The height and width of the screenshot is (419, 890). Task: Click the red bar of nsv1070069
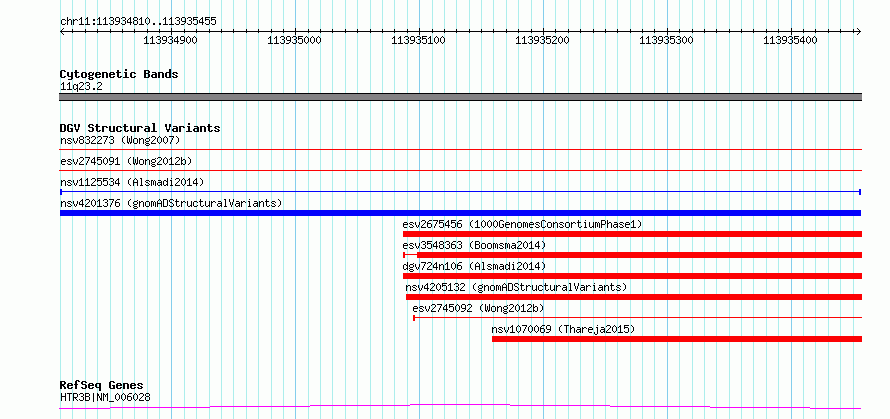pos(677,339)
